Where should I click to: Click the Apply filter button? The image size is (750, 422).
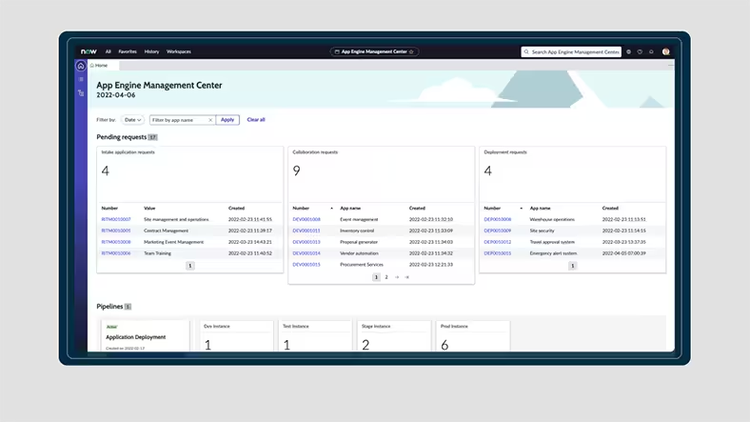pyautogui.click(x=228, y=120)
